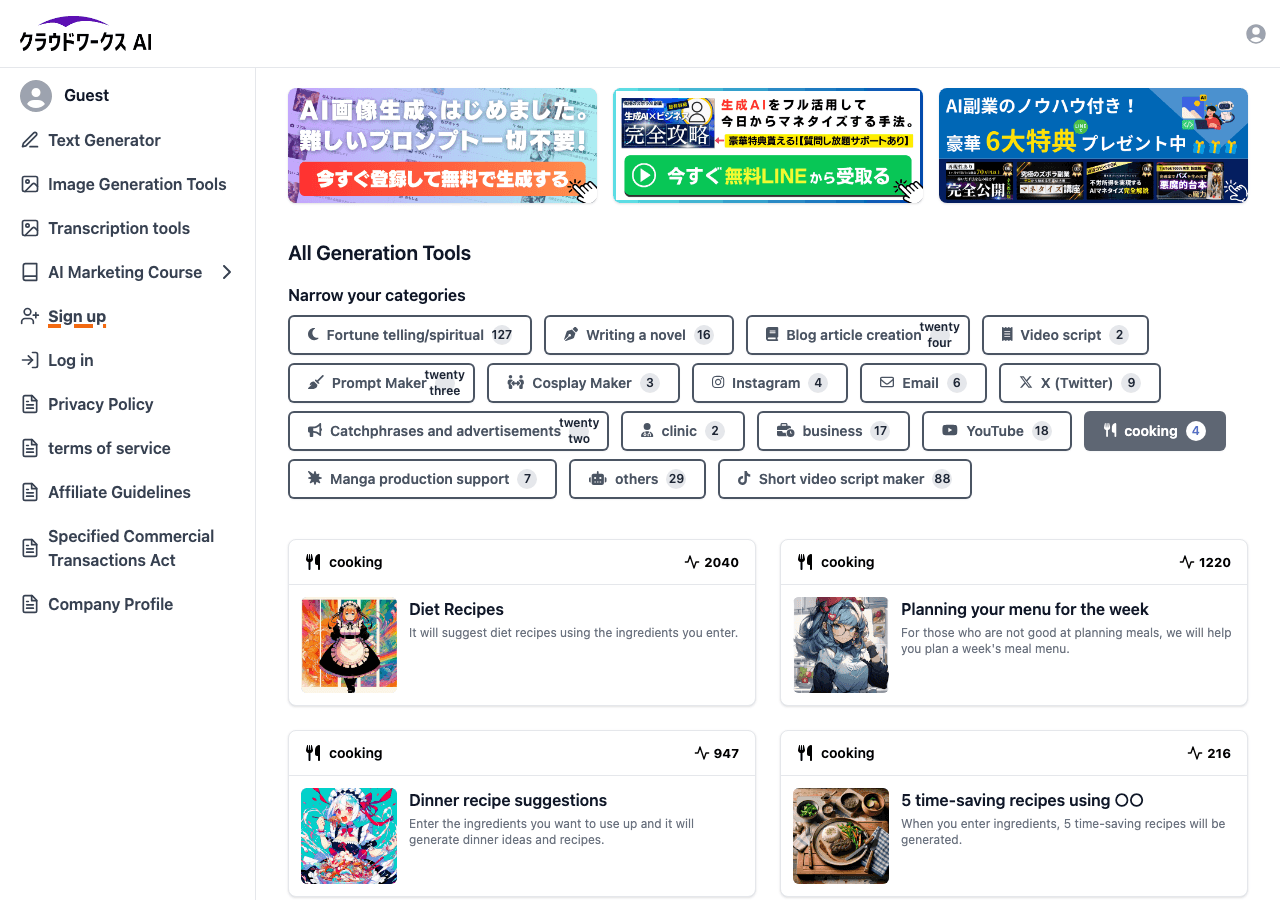Click the document icon beside Affiliate Guidelines
This screenshot has height=900, width=1280.
[30, 492]
